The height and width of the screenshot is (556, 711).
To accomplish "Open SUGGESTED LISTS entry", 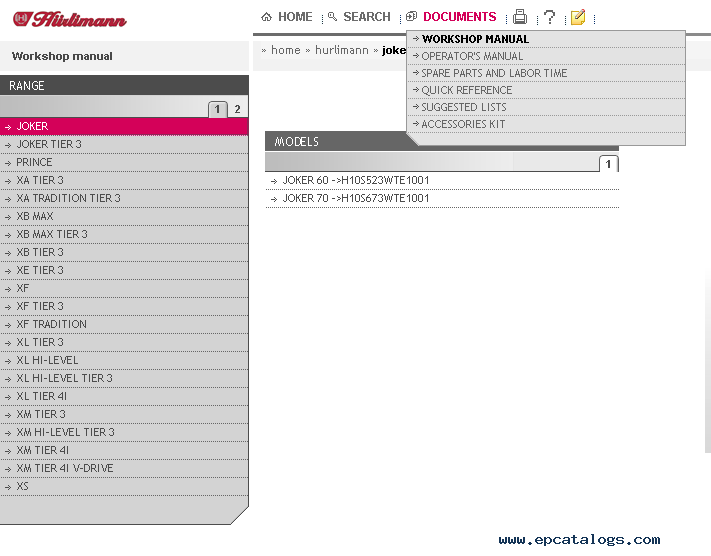I will tap(546, 107).
